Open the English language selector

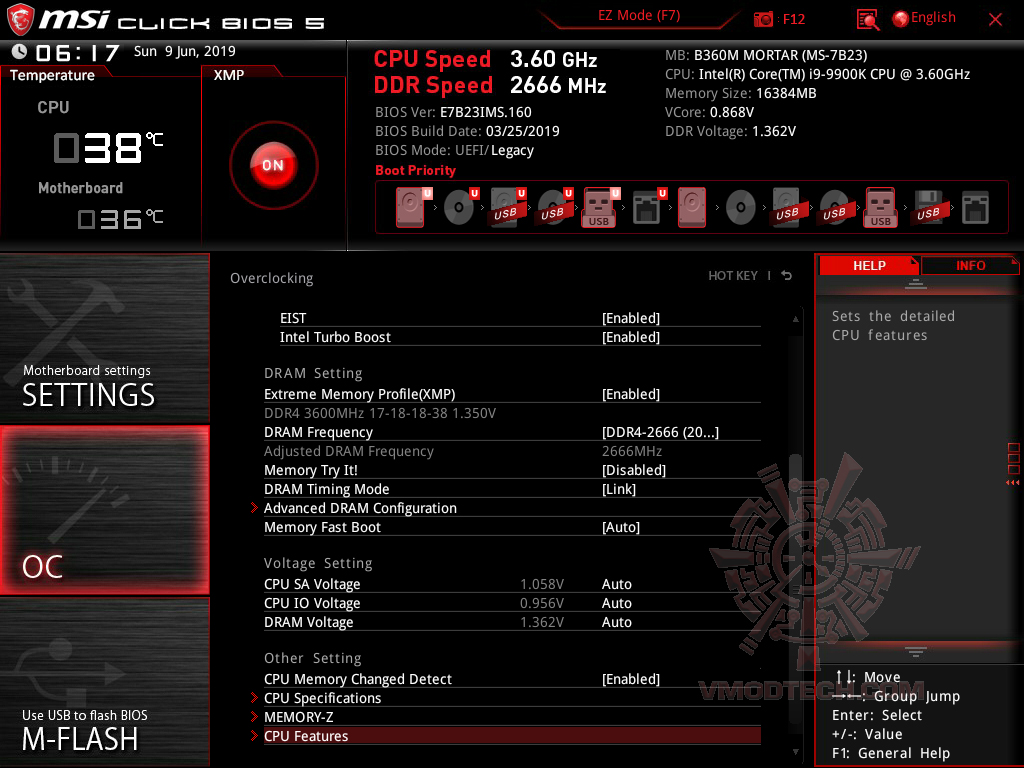(x=923, y=17)
